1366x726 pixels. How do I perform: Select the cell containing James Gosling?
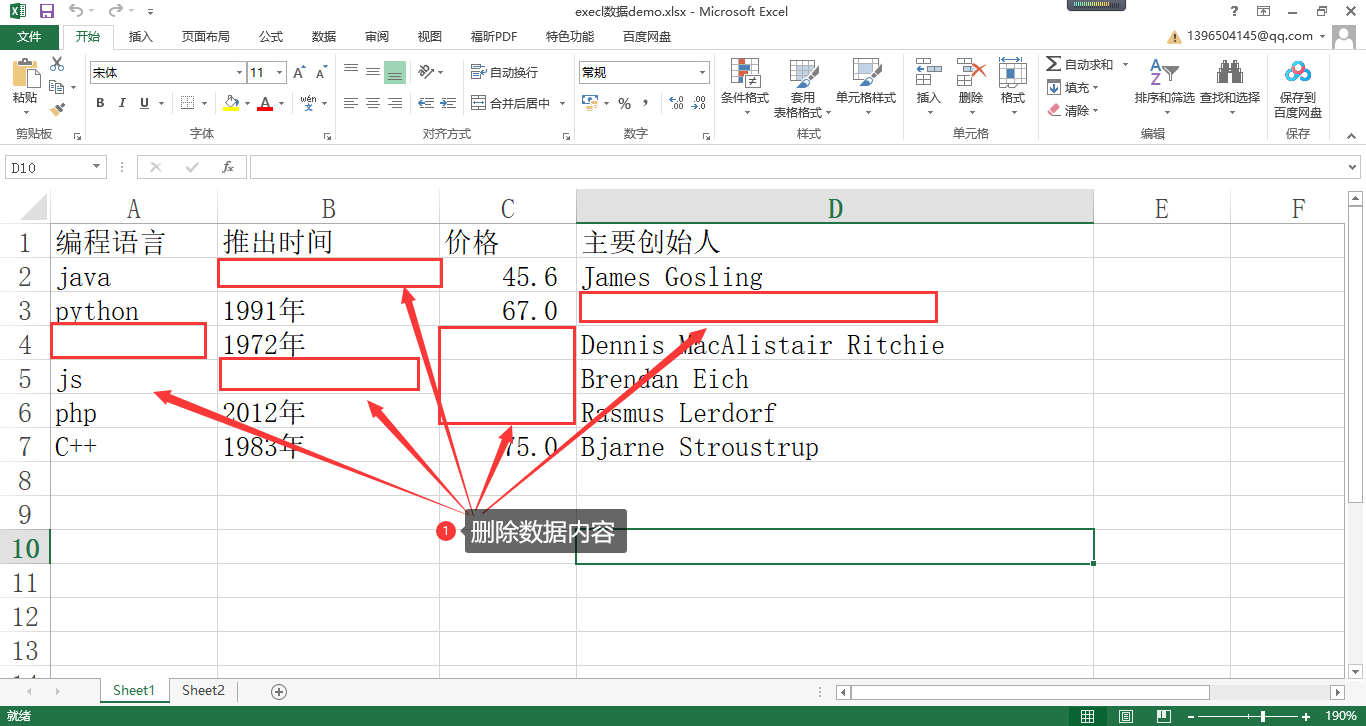point(834,276)
